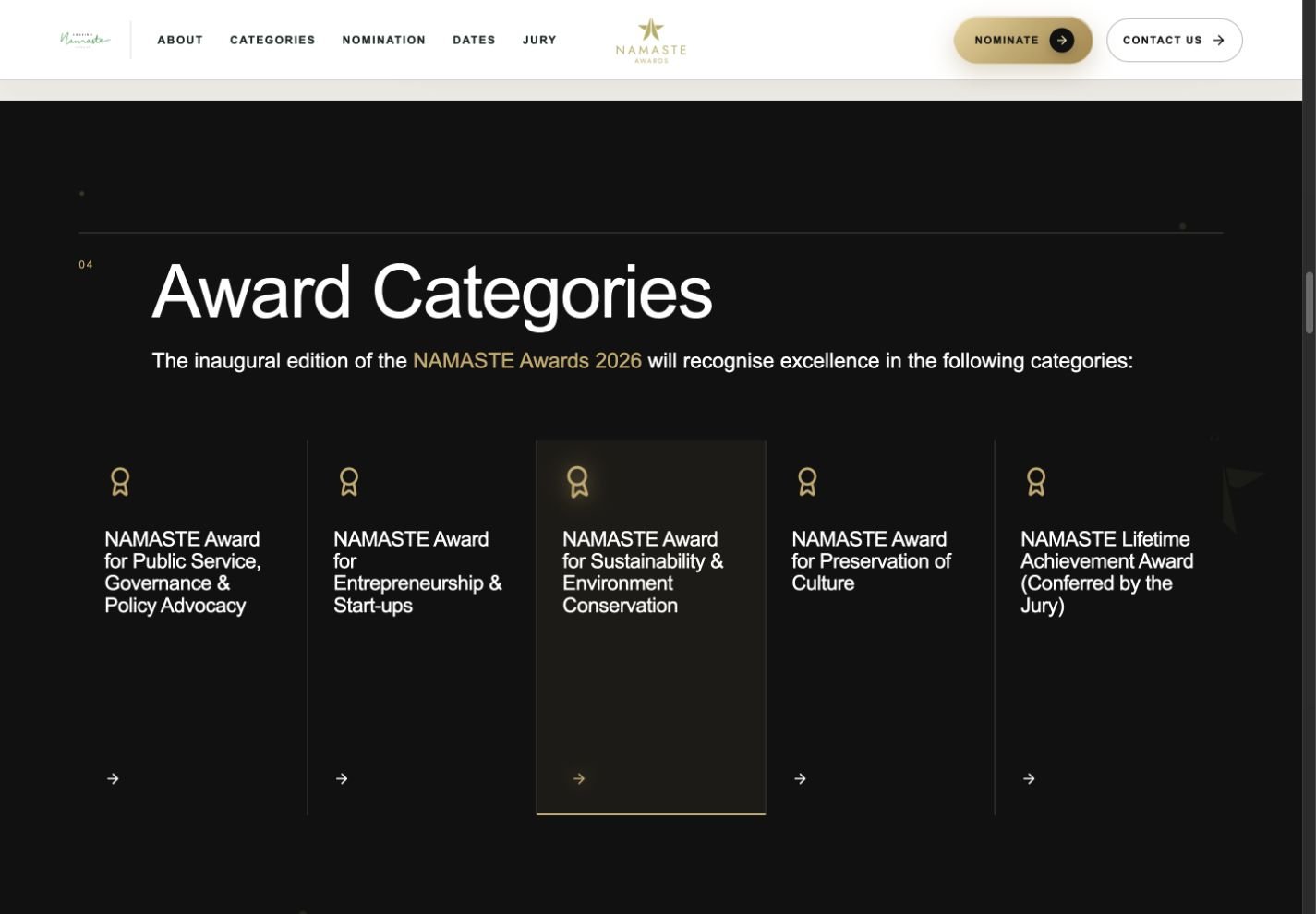Click gold arrow on Sustainability & Environment card
Screen dimensions: 1316x914
point(579,779)
